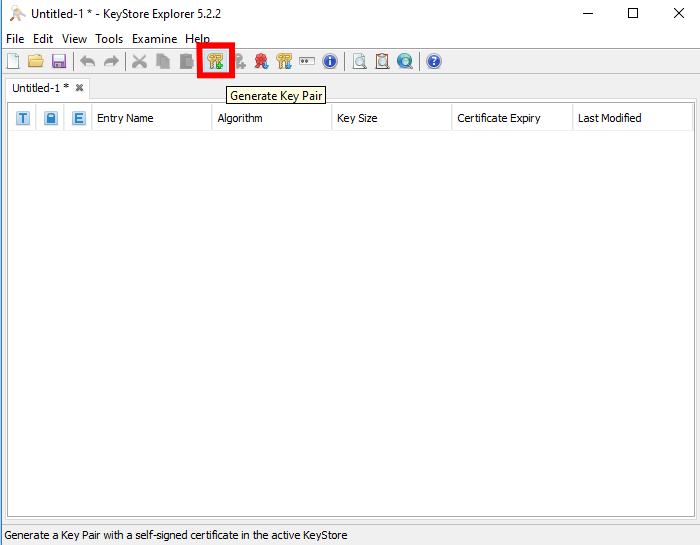
Task: Click the KeyStore Explorer app icon in title bar
Action: (17, 14)
